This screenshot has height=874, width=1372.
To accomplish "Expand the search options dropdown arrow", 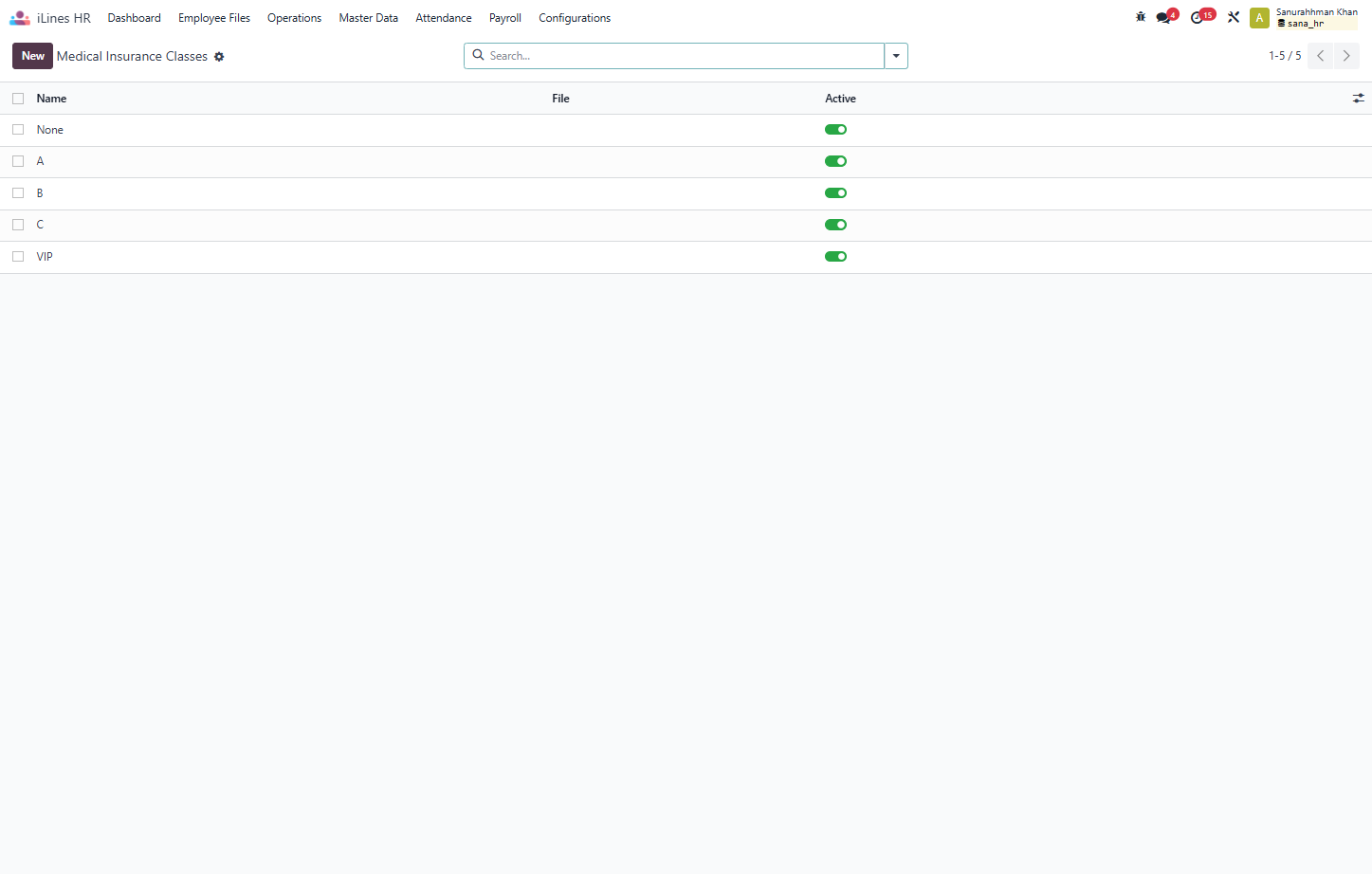I will 896,56.
